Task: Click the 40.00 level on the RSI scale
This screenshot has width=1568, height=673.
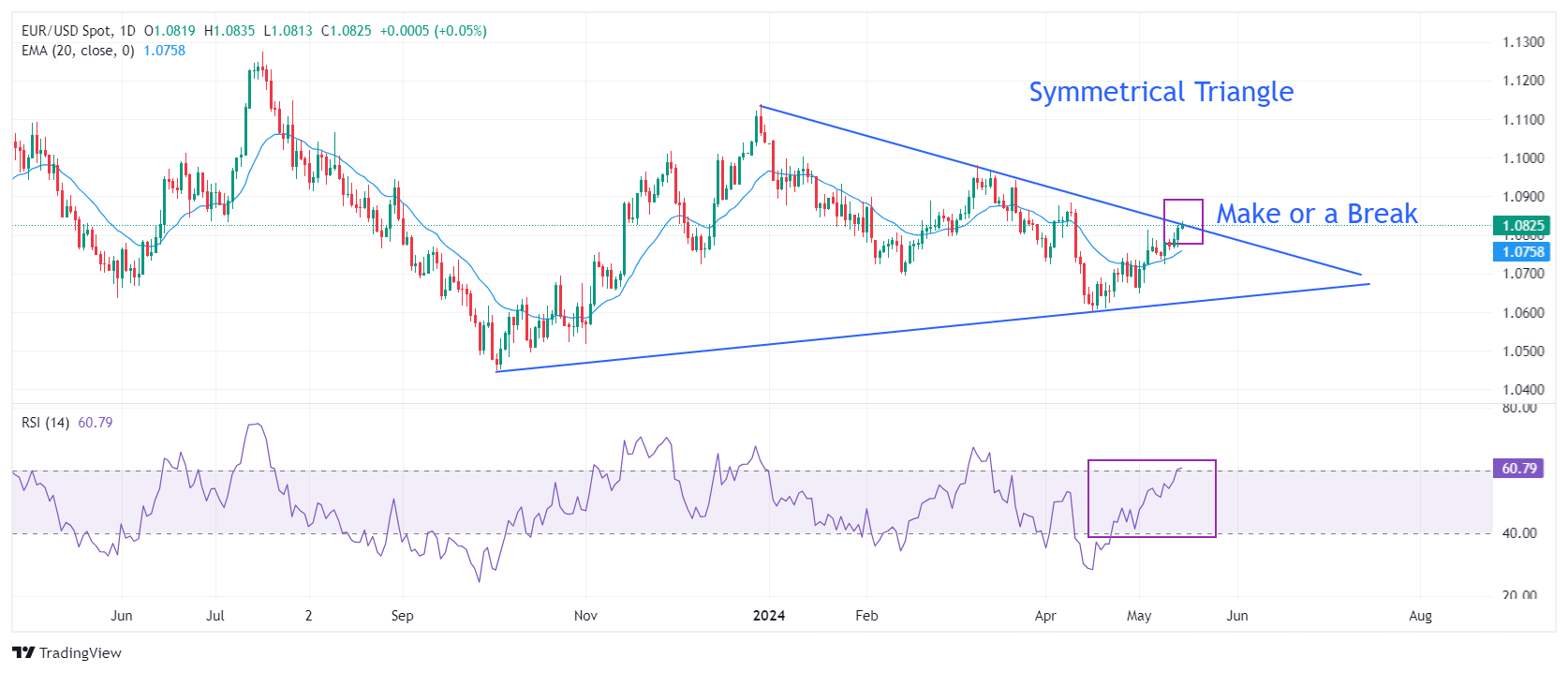Action: [1519, 533]
